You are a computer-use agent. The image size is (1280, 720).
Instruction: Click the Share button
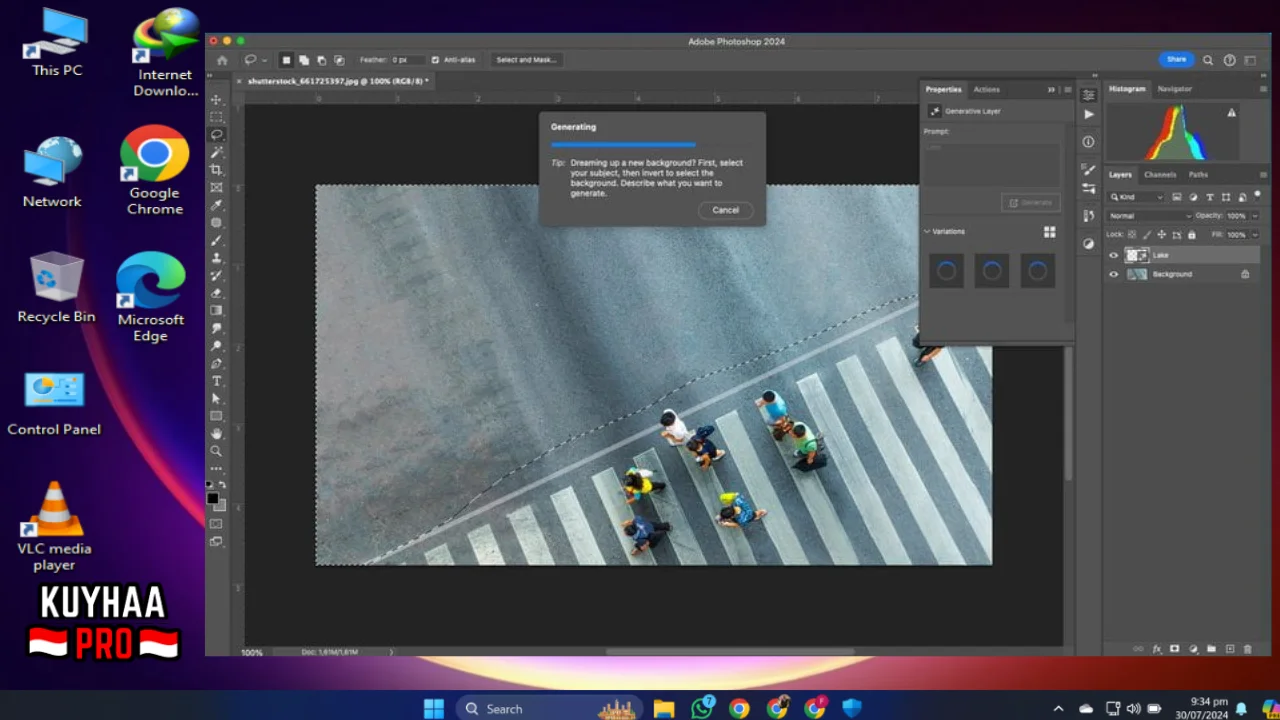(x=1176, y=60)
